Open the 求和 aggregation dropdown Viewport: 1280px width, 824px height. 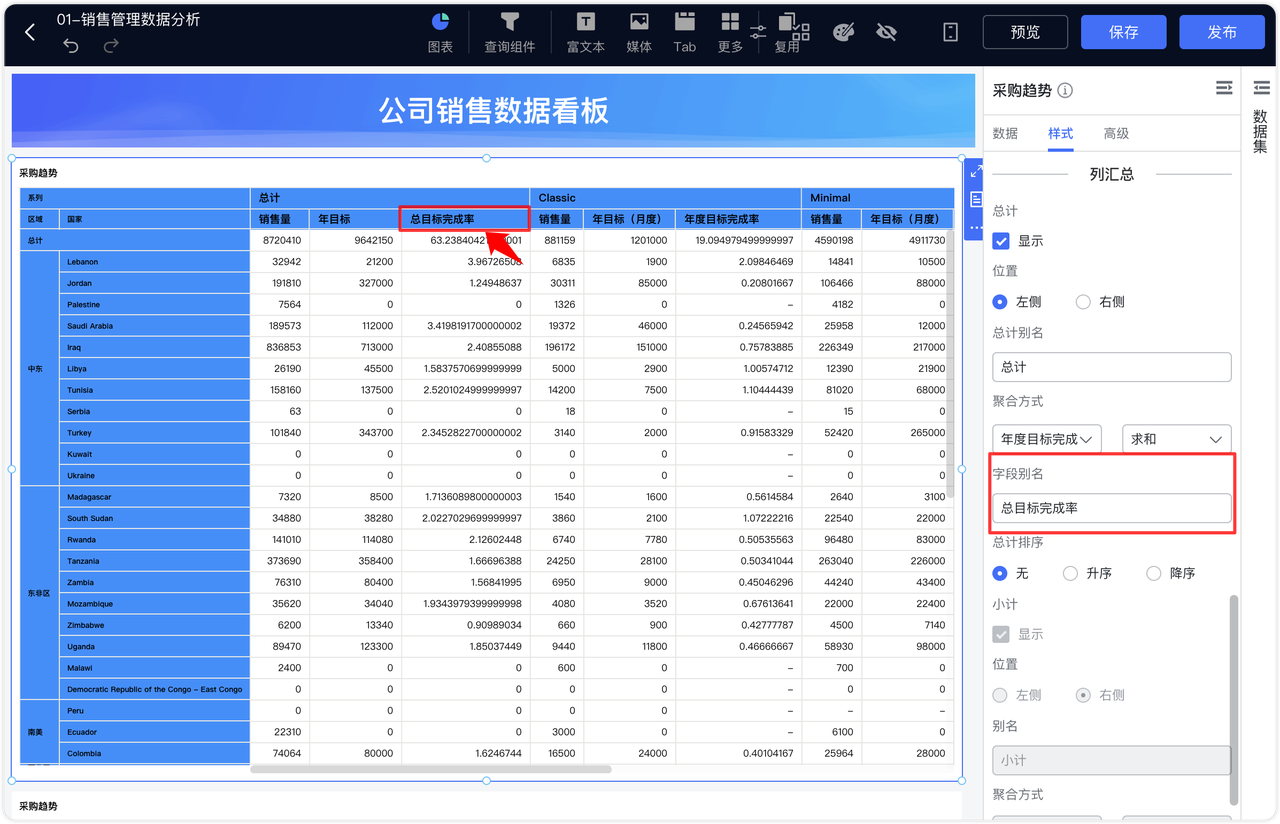click(x=1176, y=439)
